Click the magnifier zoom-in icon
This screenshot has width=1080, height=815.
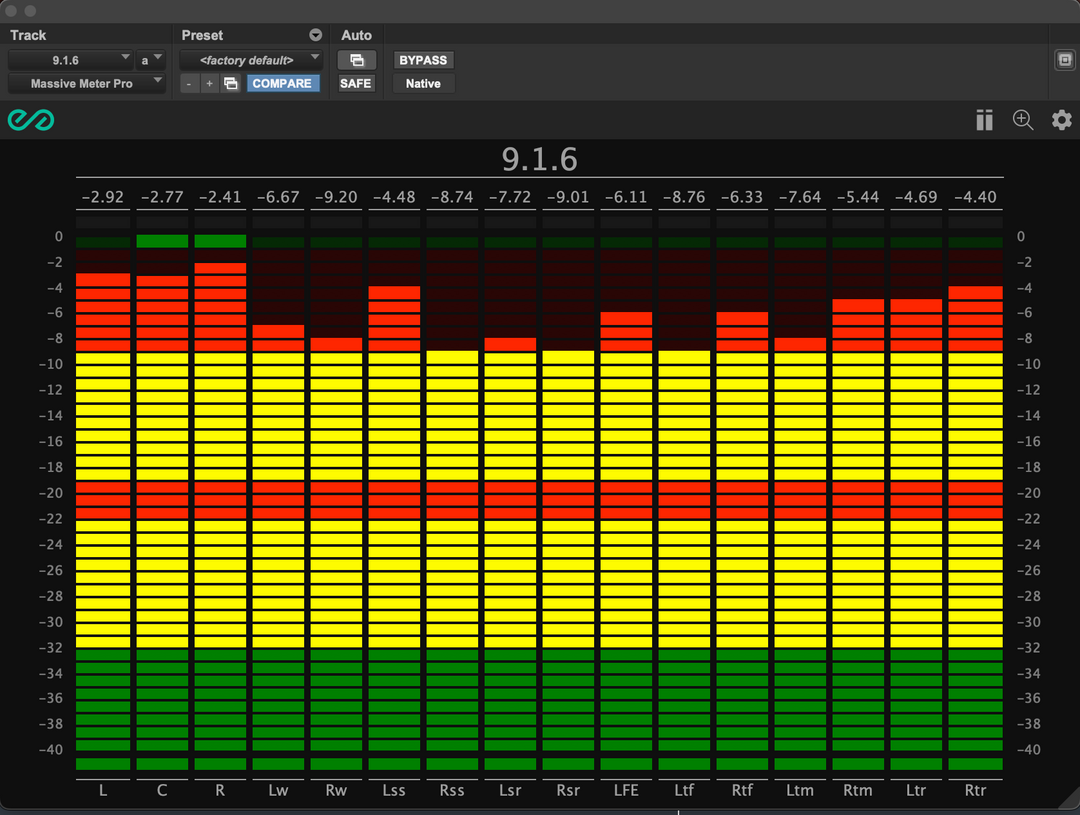pos(1023,120)
